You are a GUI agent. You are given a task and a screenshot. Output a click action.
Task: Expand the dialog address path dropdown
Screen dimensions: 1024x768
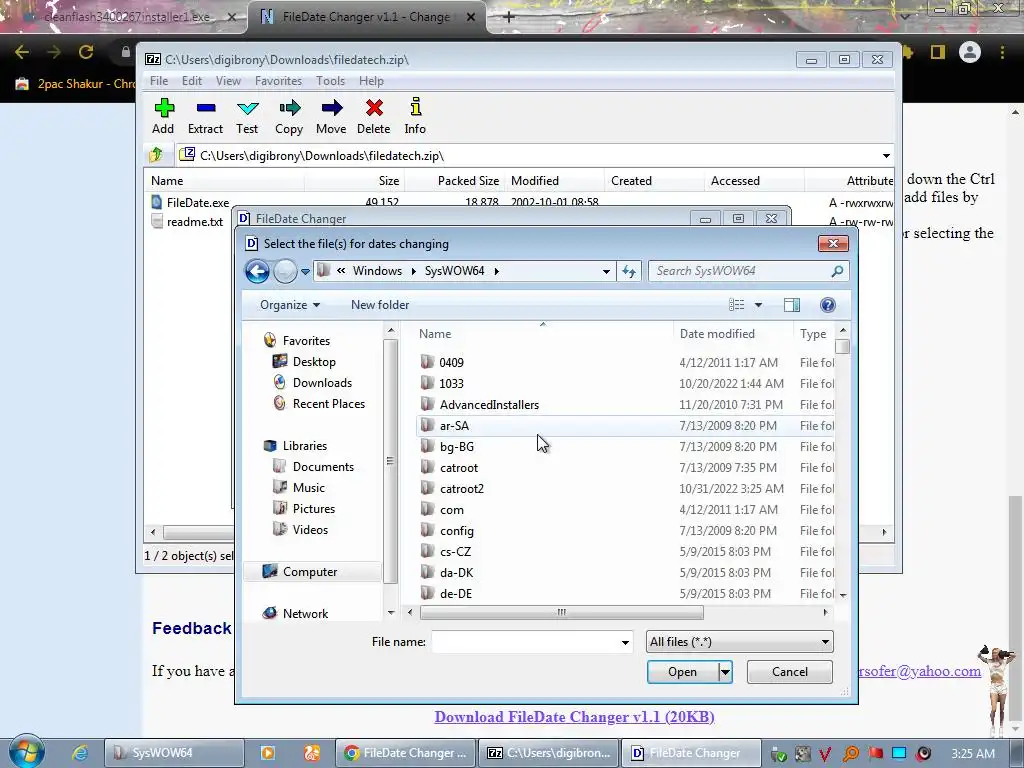606,271
